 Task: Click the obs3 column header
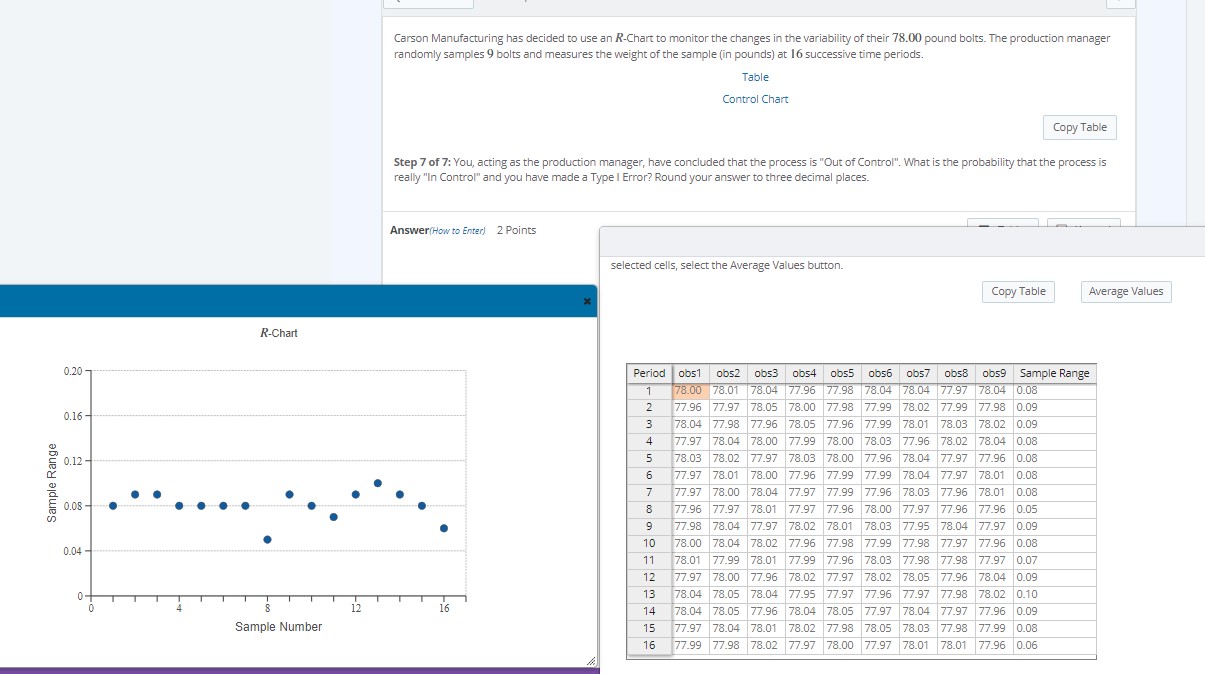[x=766, y=373]
